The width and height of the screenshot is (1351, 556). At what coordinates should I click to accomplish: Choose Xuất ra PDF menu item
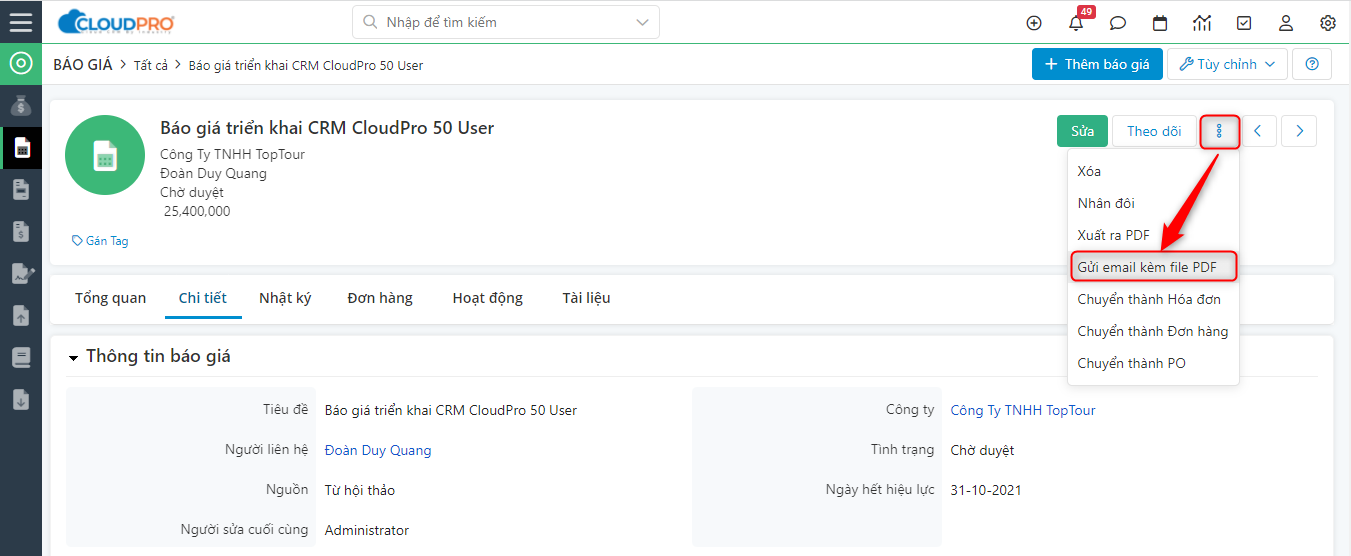[1153, 235]
